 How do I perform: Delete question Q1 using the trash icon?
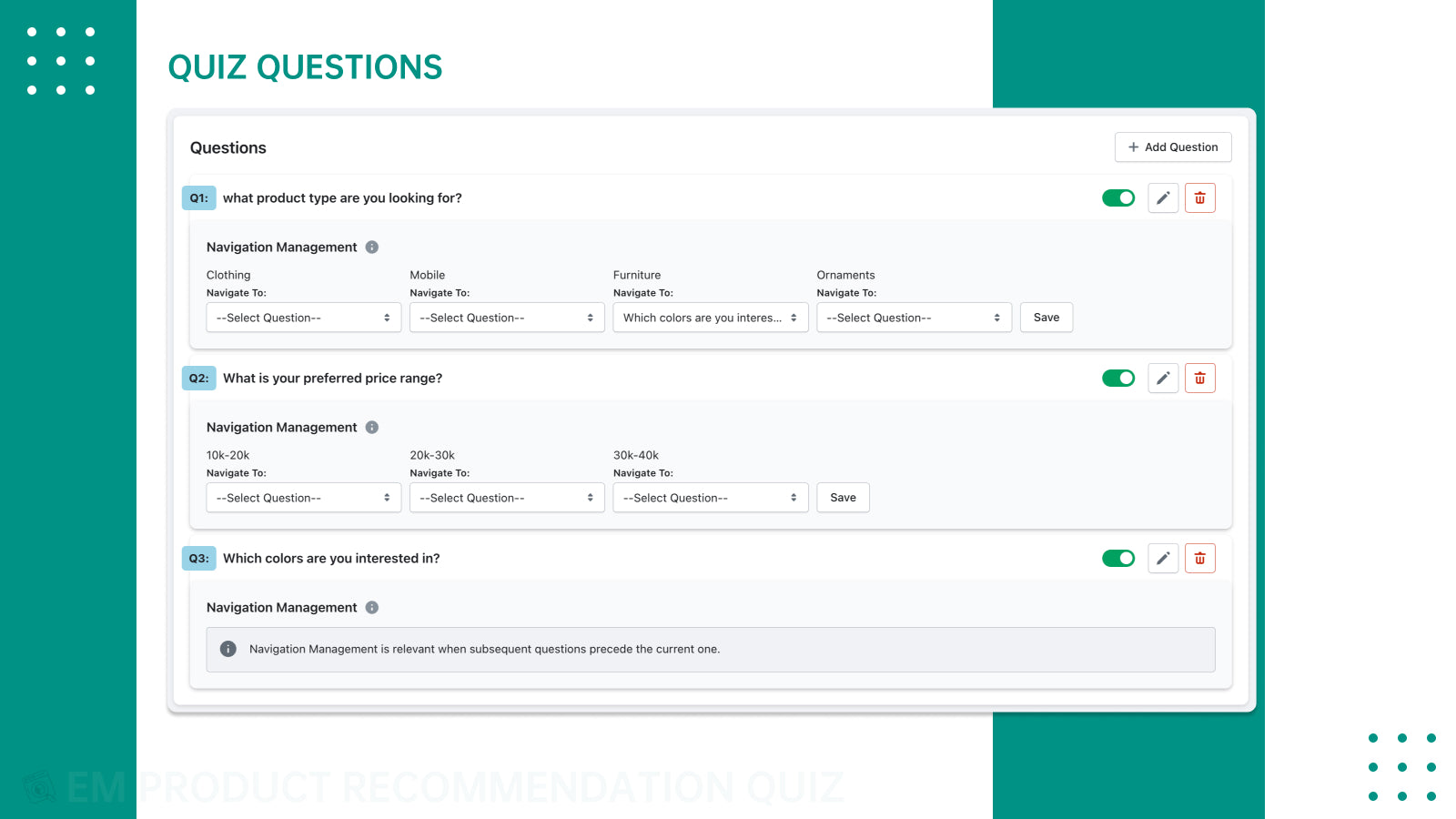(x=1199, y=197)
